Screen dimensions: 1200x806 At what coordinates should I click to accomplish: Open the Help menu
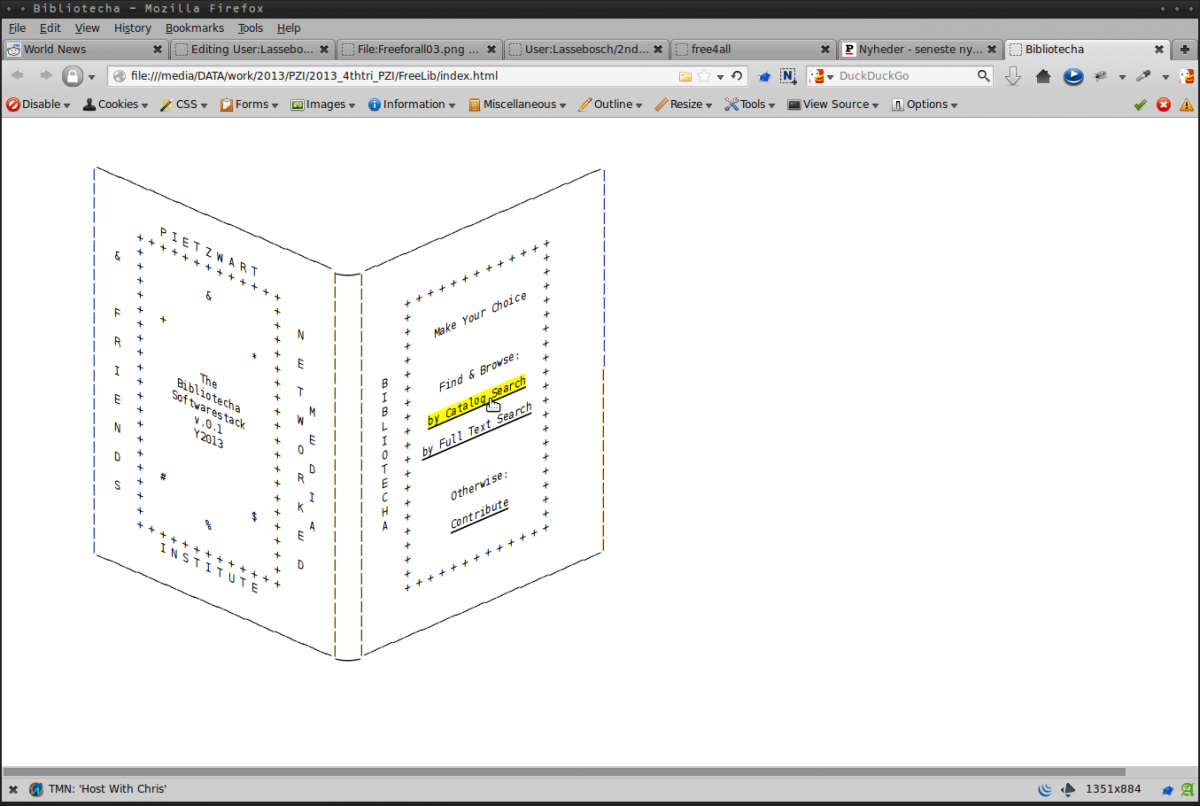(288, 28)
